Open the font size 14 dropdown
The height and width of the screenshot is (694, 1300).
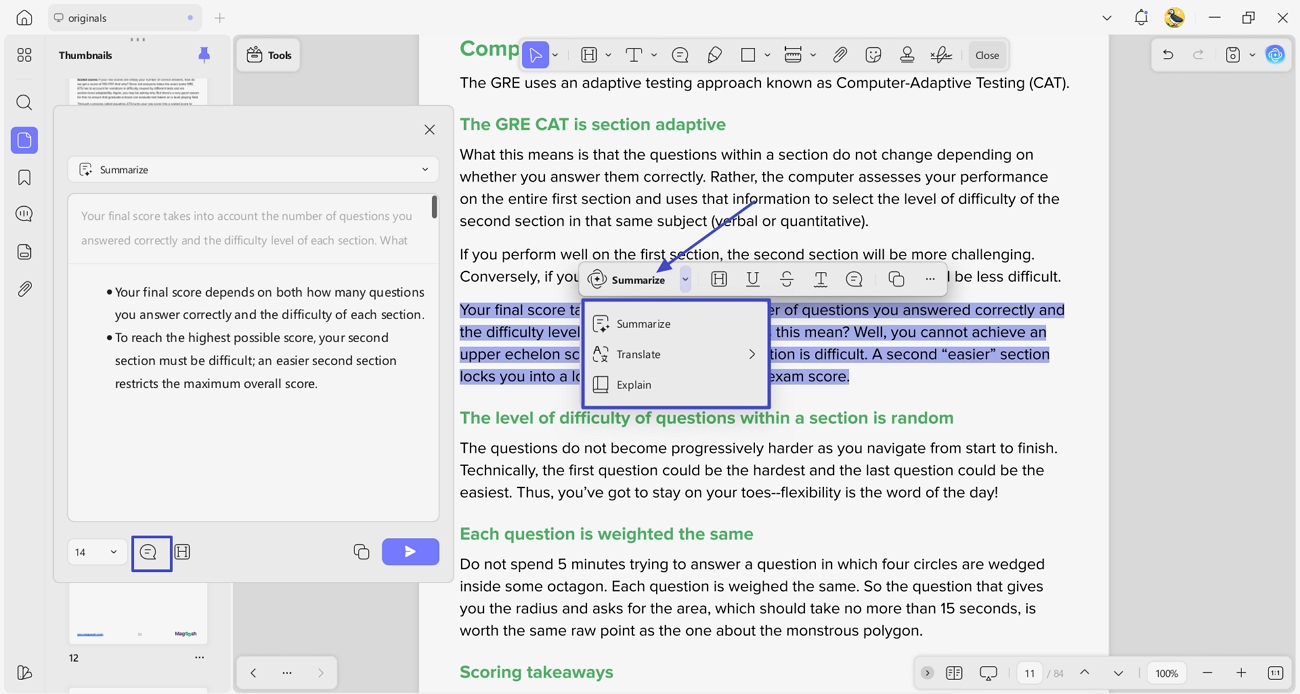(x=96, y=552)
